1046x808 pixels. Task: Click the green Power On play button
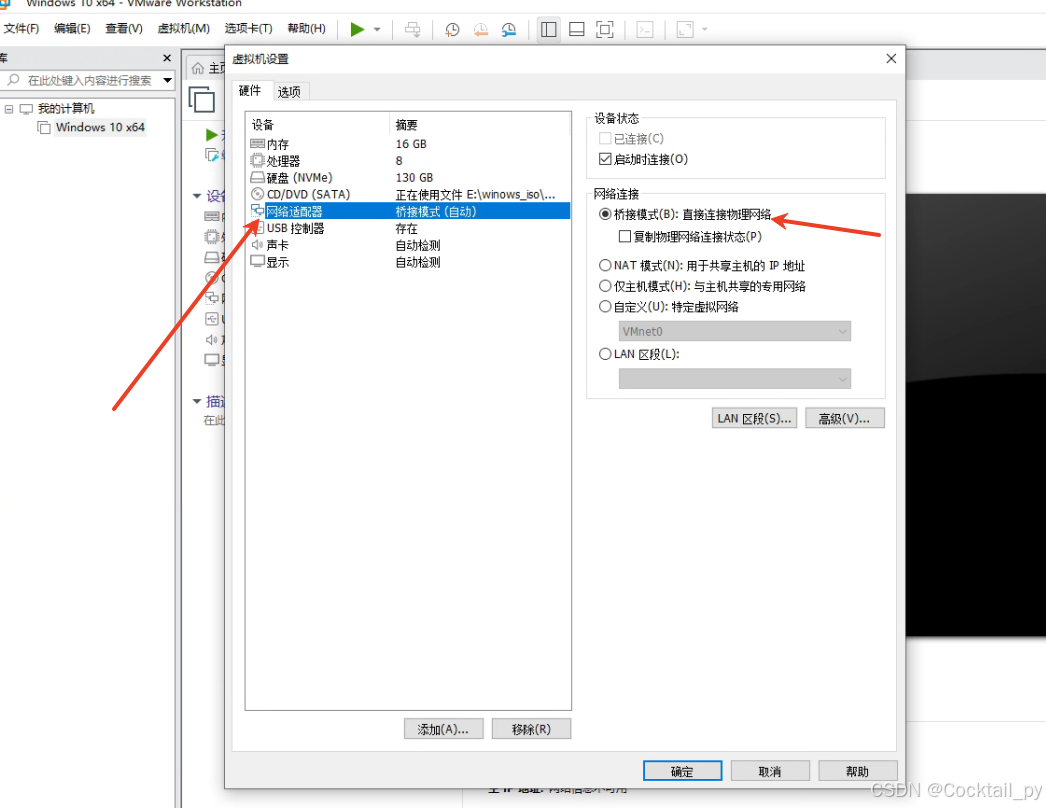[358, 29]
